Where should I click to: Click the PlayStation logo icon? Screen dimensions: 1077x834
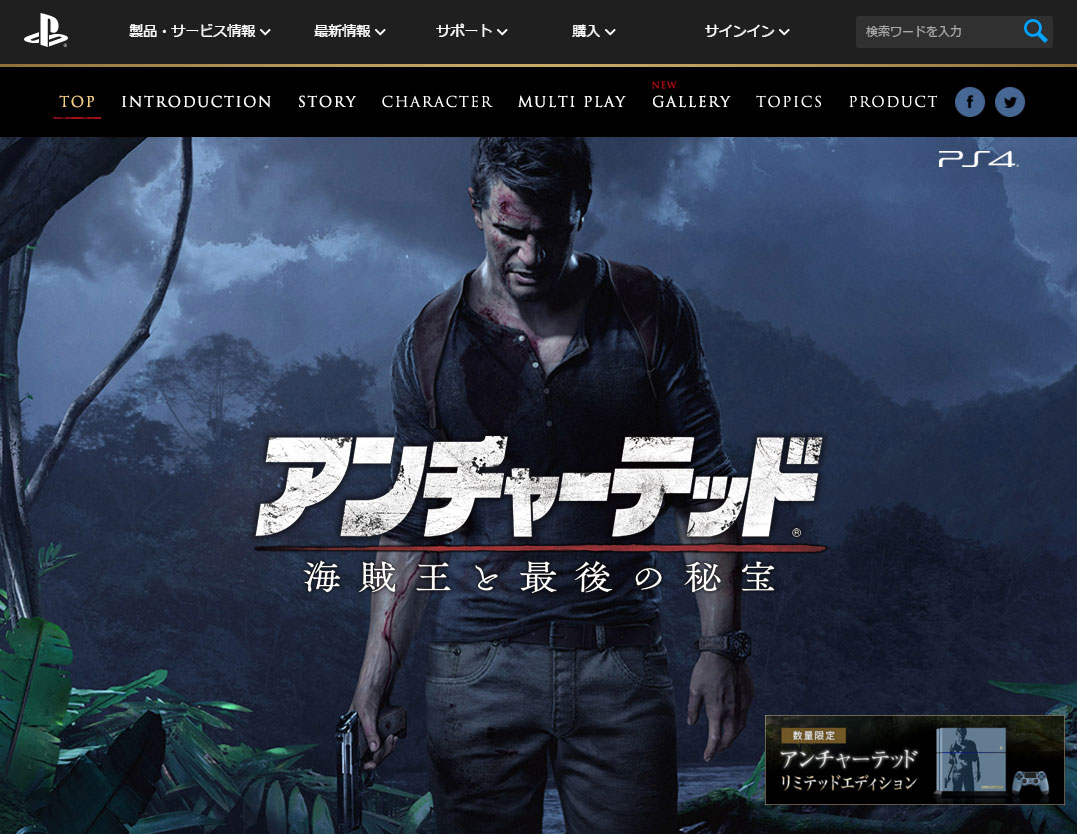[x=46, y=31]
